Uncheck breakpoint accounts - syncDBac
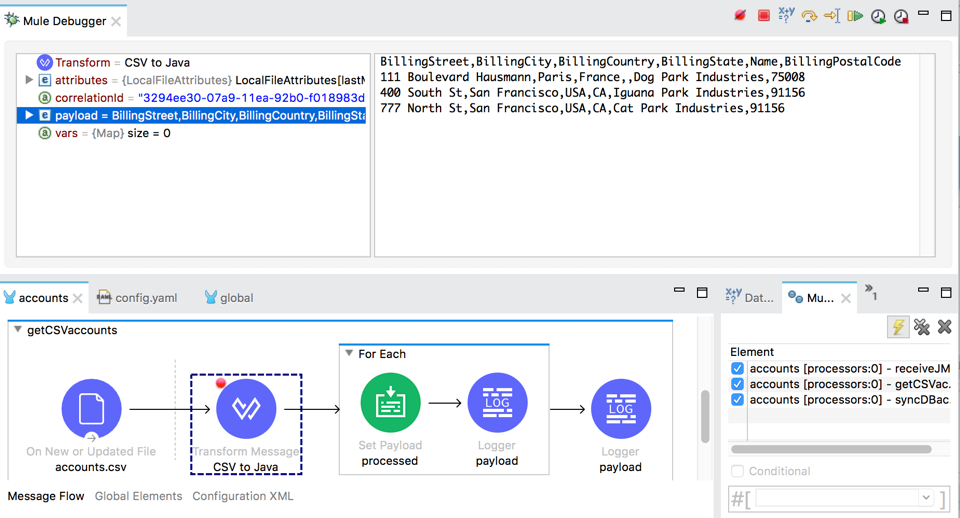The image size is (960, 518). click(x=737, y=400)
